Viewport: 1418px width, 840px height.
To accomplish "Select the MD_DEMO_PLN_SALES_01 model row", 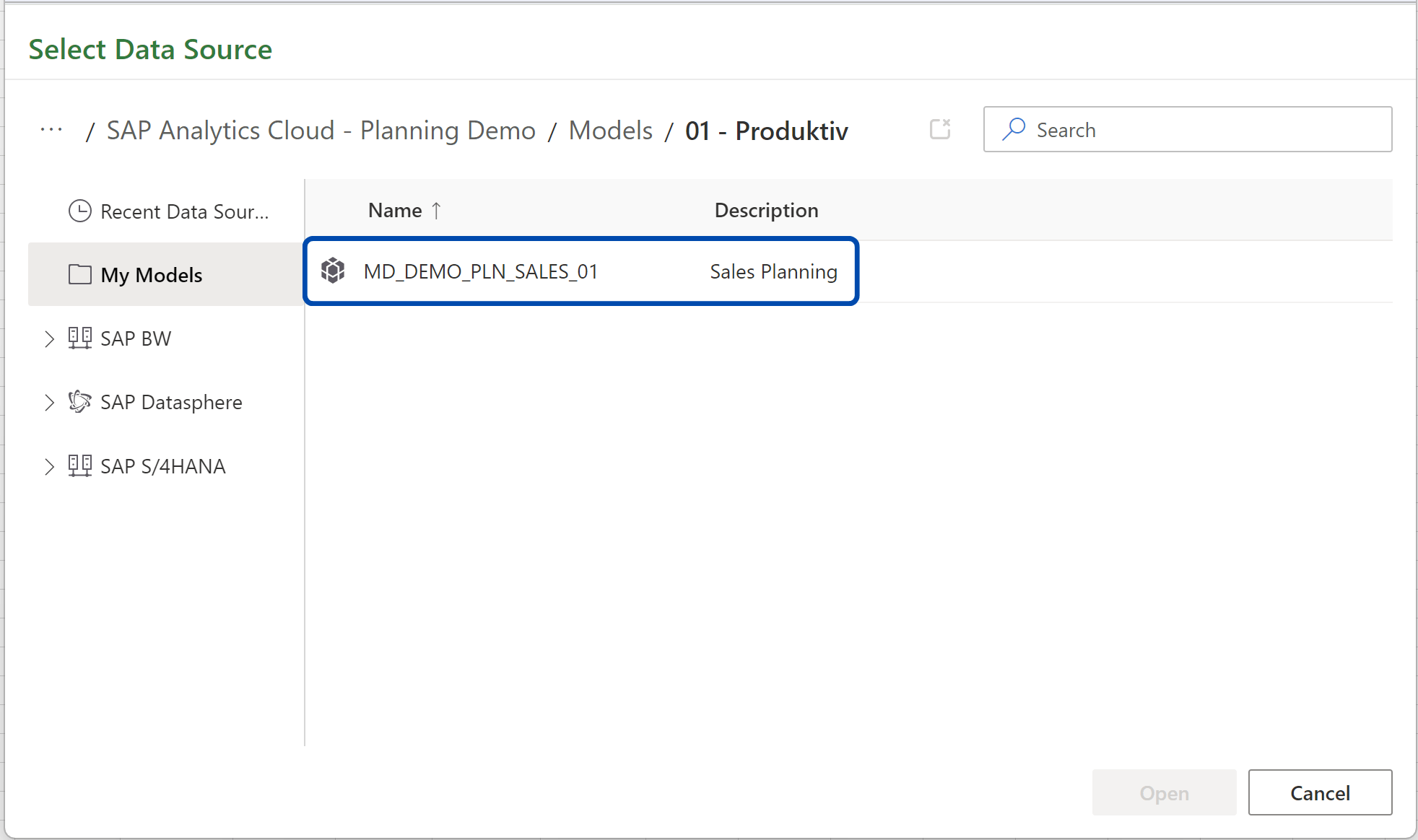I will click(482, 271).
